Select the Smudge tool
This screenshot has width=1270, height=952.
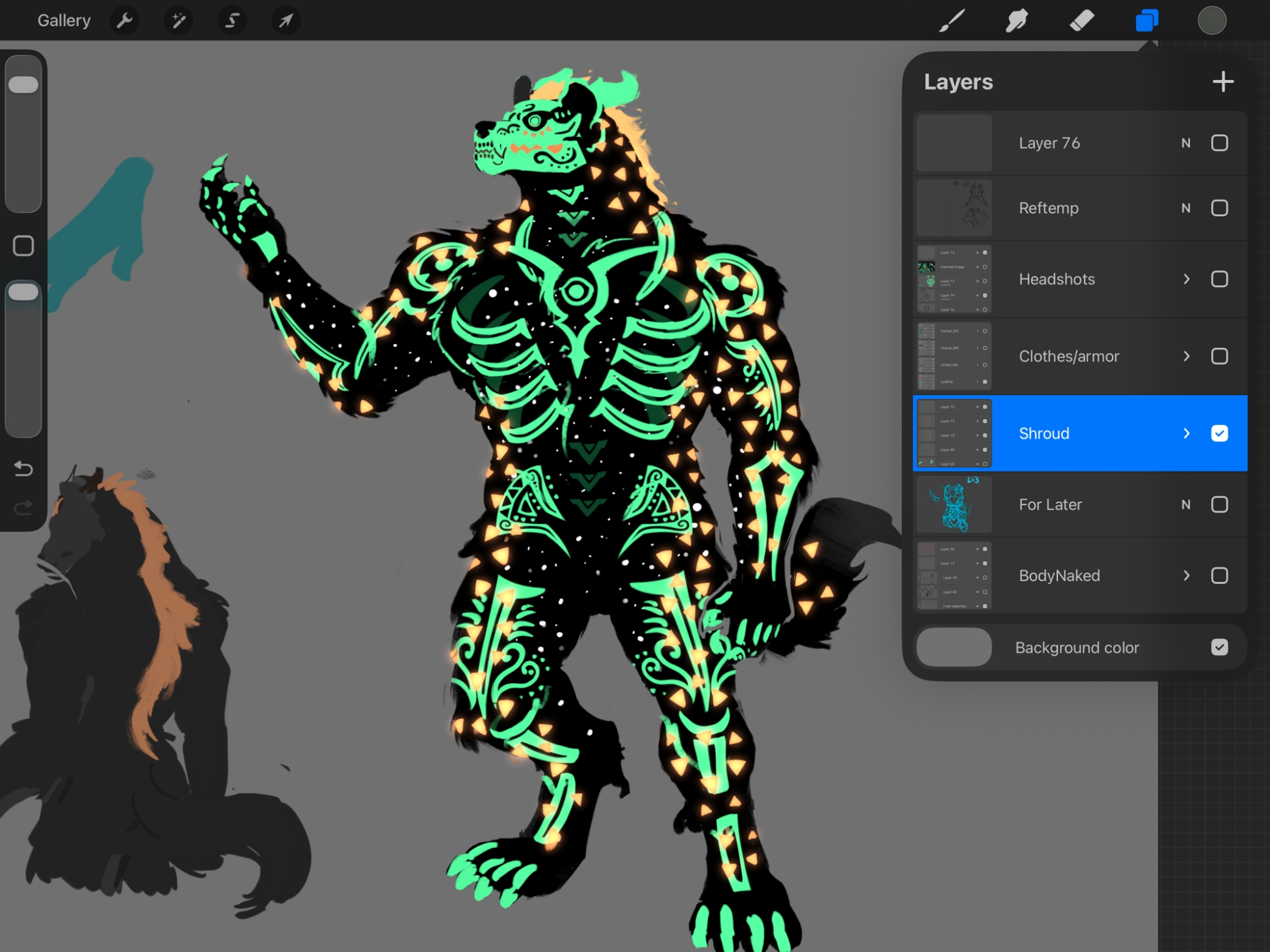click(1017, 20)
